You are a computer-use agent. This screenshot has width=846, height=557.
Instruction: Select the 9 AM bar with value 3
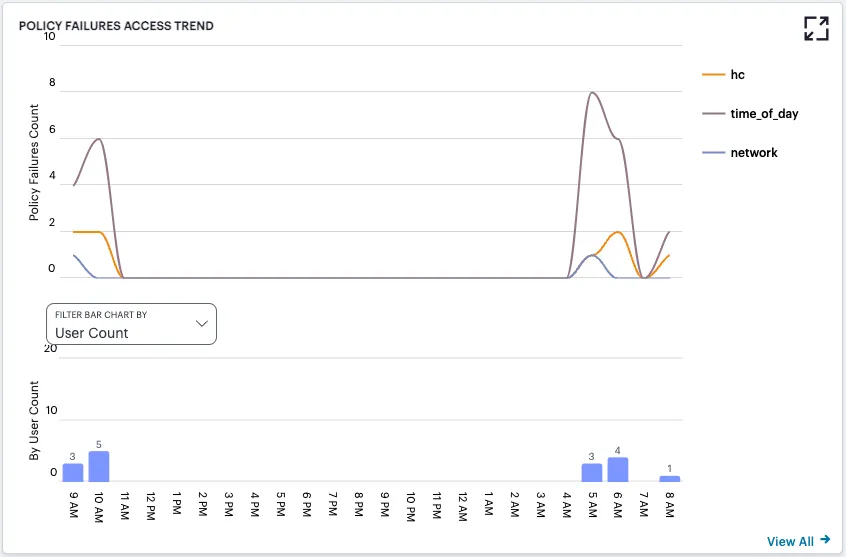(x=73, y=472)
